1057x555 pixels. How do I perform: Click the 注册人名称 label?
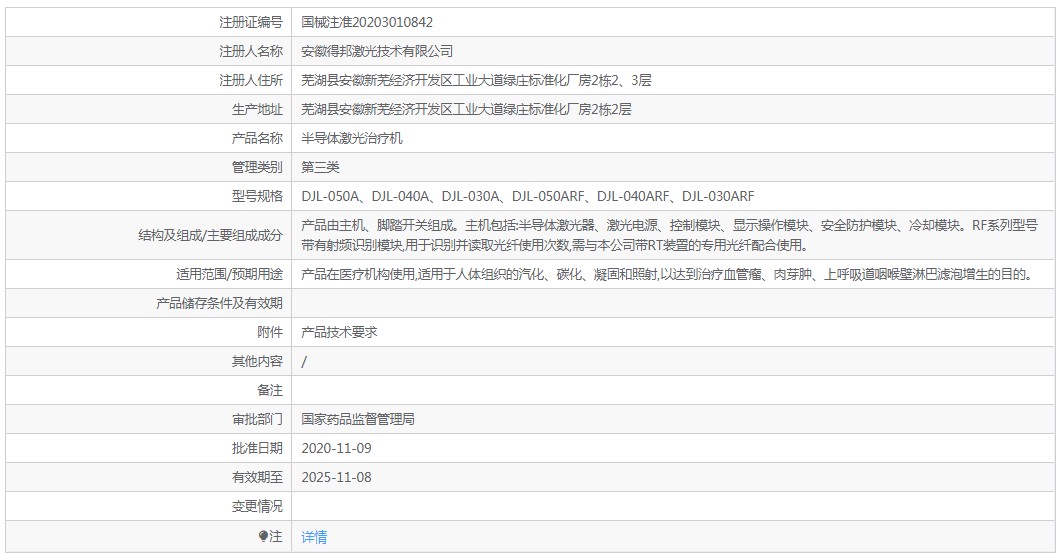[x=251, y=51]
